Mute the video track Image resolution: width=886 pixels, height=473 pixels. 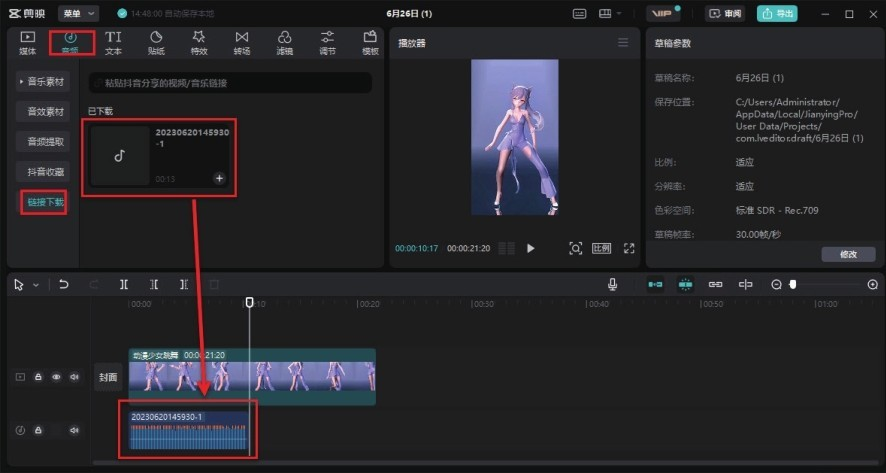pos(74,377)
